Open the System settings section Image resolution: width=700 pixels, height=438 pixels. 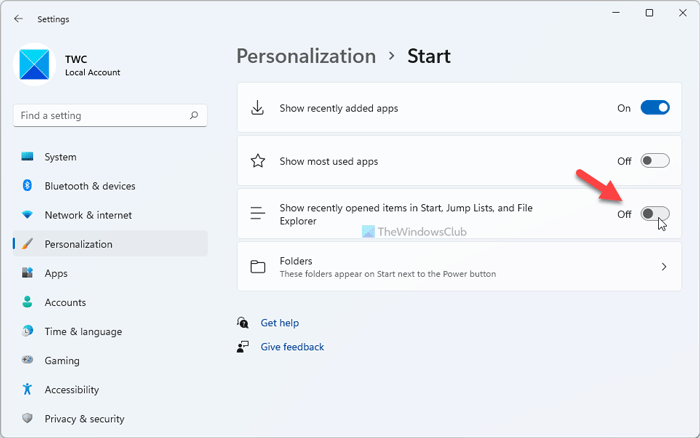[x=60, y=157]
